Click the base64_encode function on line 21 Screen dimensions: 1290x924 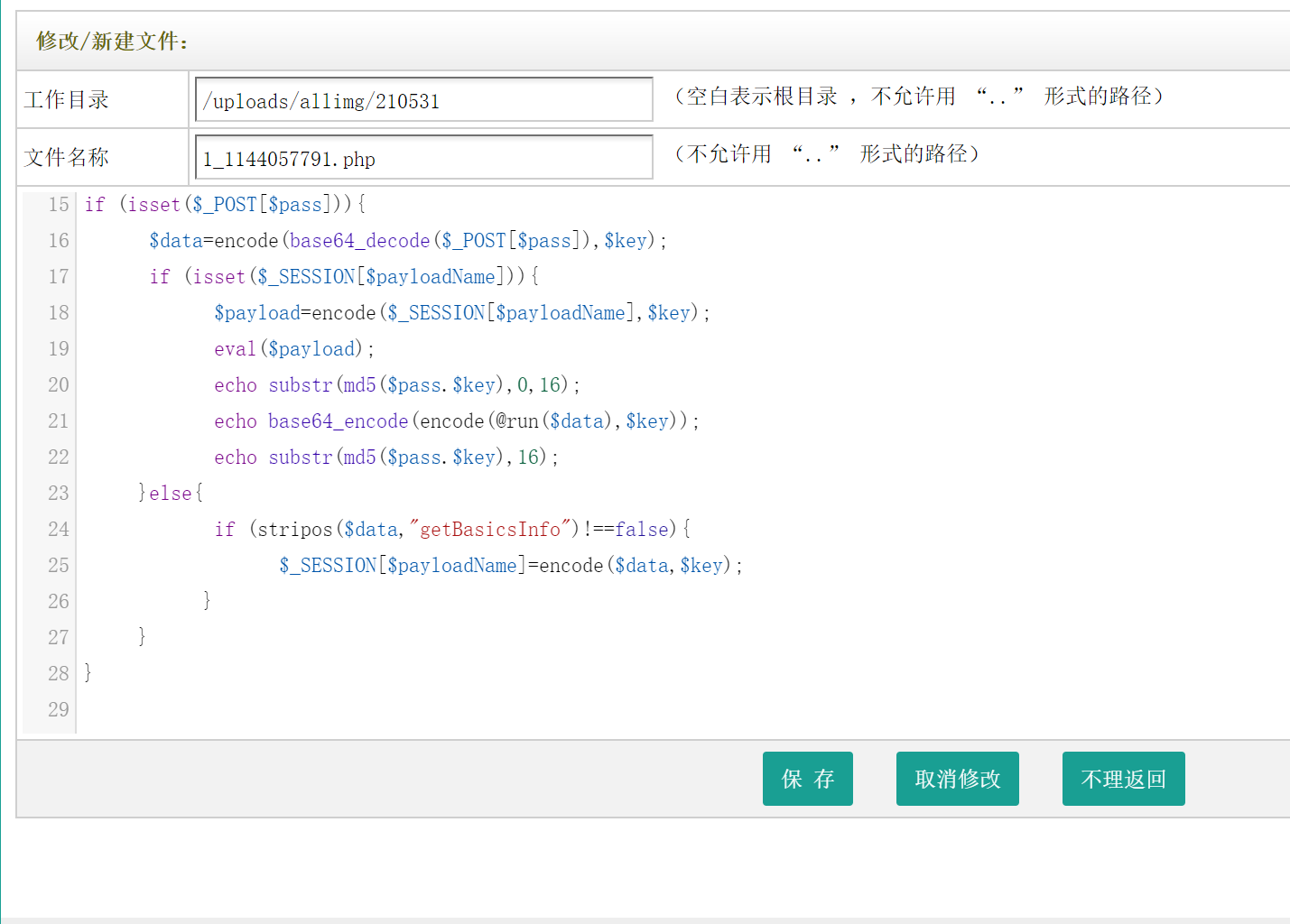[x=339, y=421]
